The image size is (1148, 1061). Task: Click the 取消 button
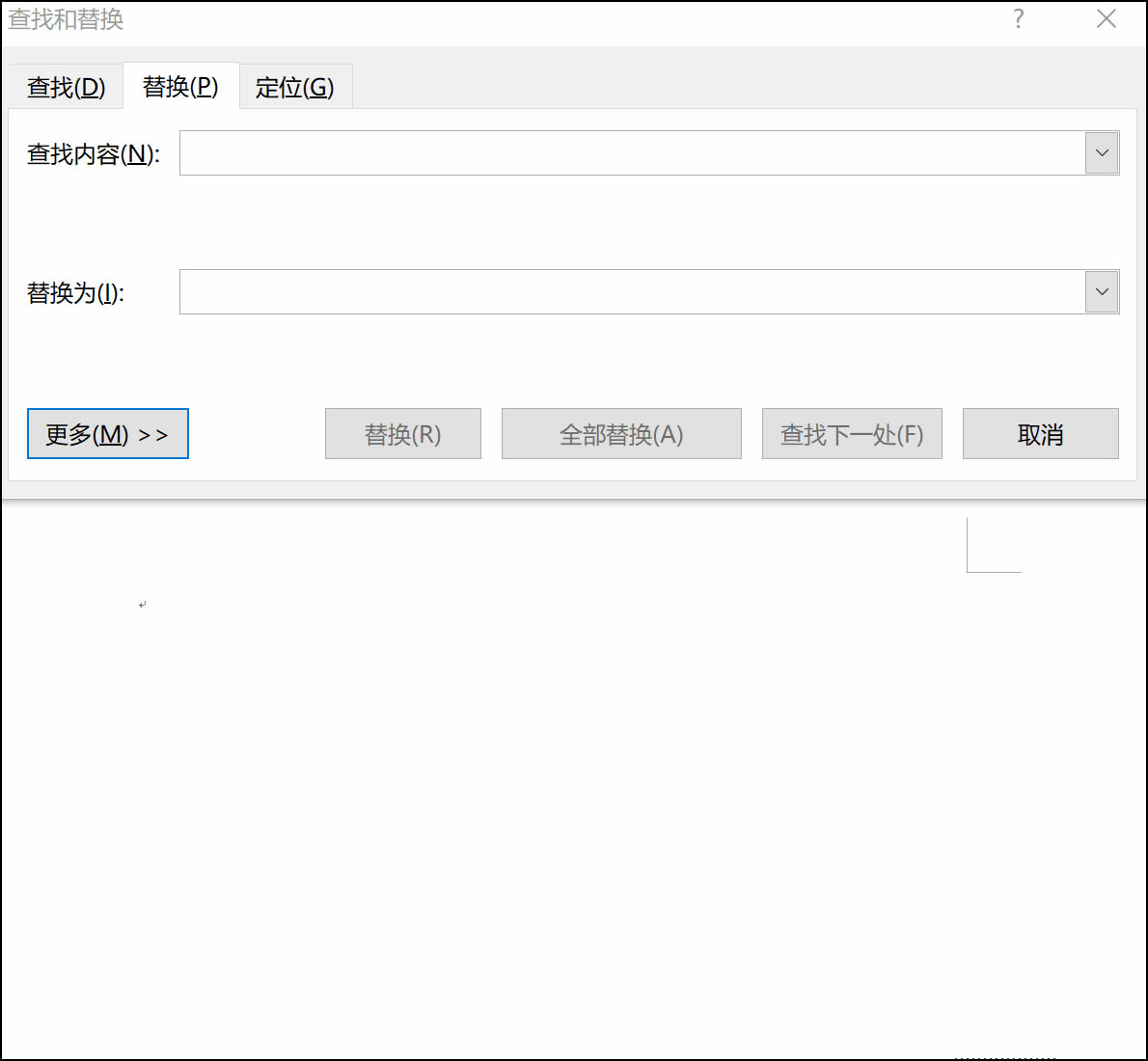pyautogui.click(x=1040, y=434)
